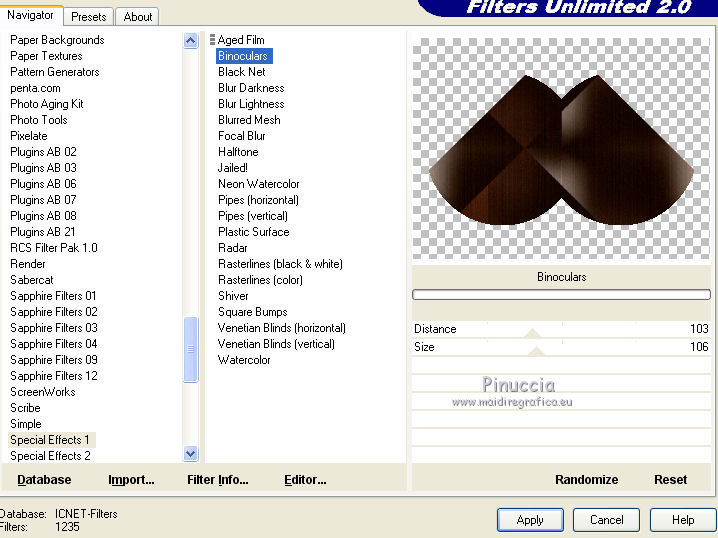Select the Plugins AB 21 category
718x538 pixels.
pyautogui.click(x=43, y=232)
